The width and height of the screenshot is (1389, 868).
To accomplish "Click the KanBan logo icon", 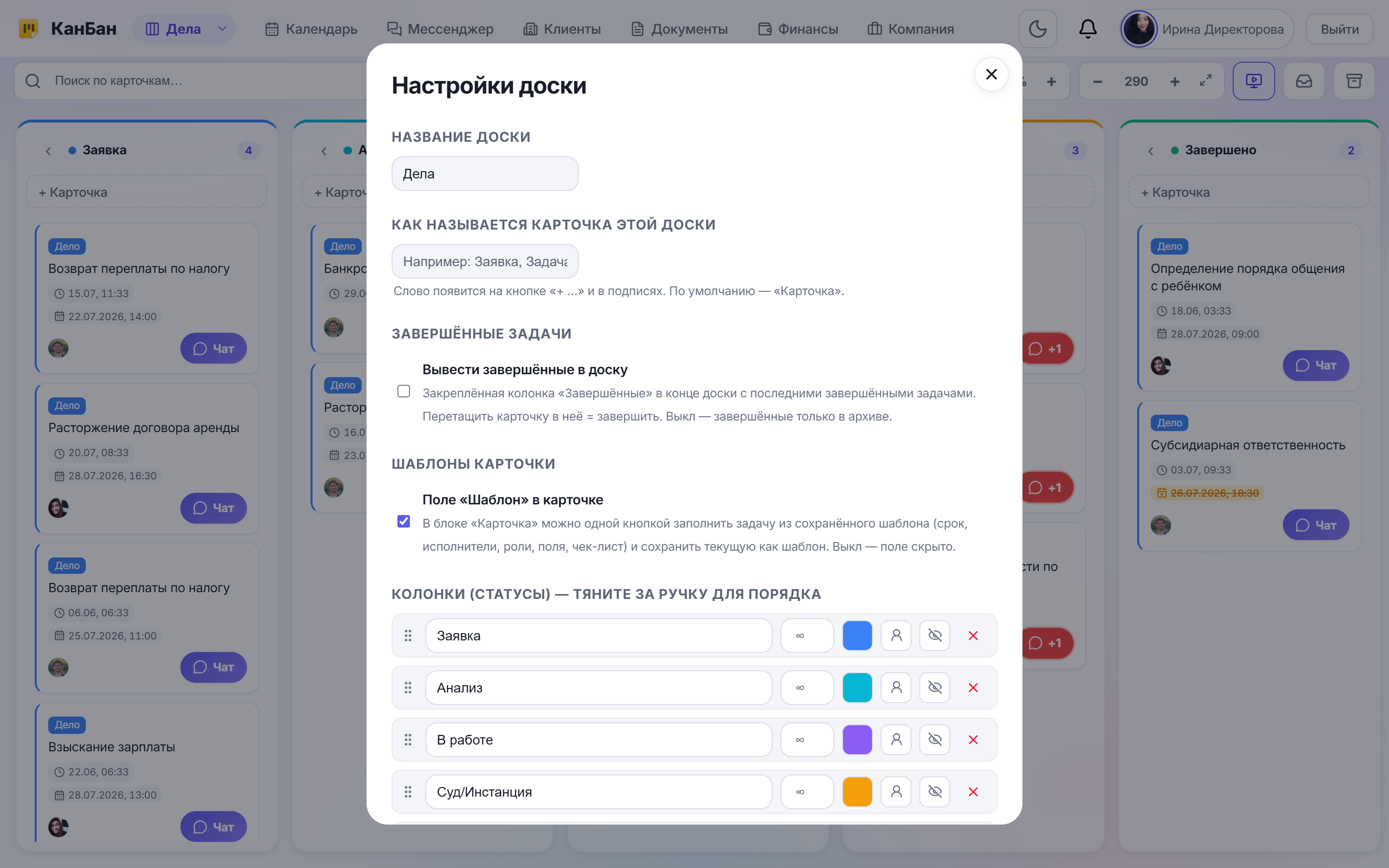I will coord(28,29).
